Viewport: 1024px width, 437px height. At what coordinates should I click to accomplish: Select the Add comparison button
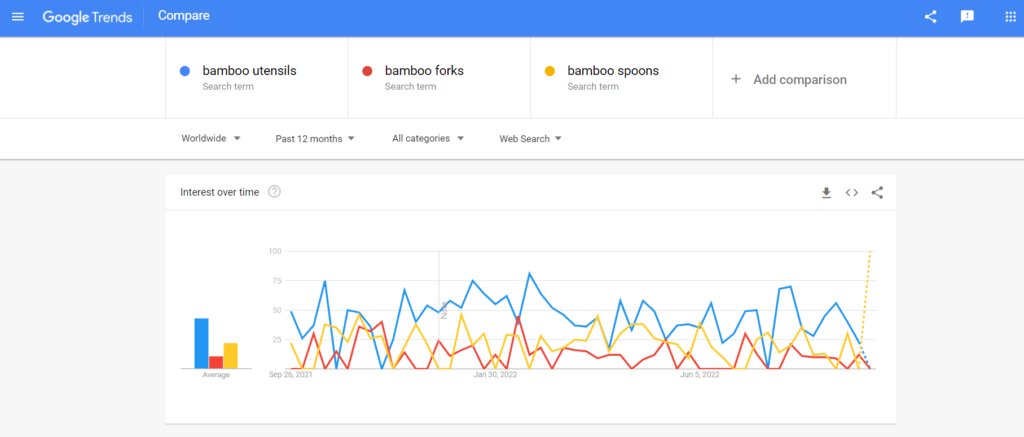coord(804,79)
